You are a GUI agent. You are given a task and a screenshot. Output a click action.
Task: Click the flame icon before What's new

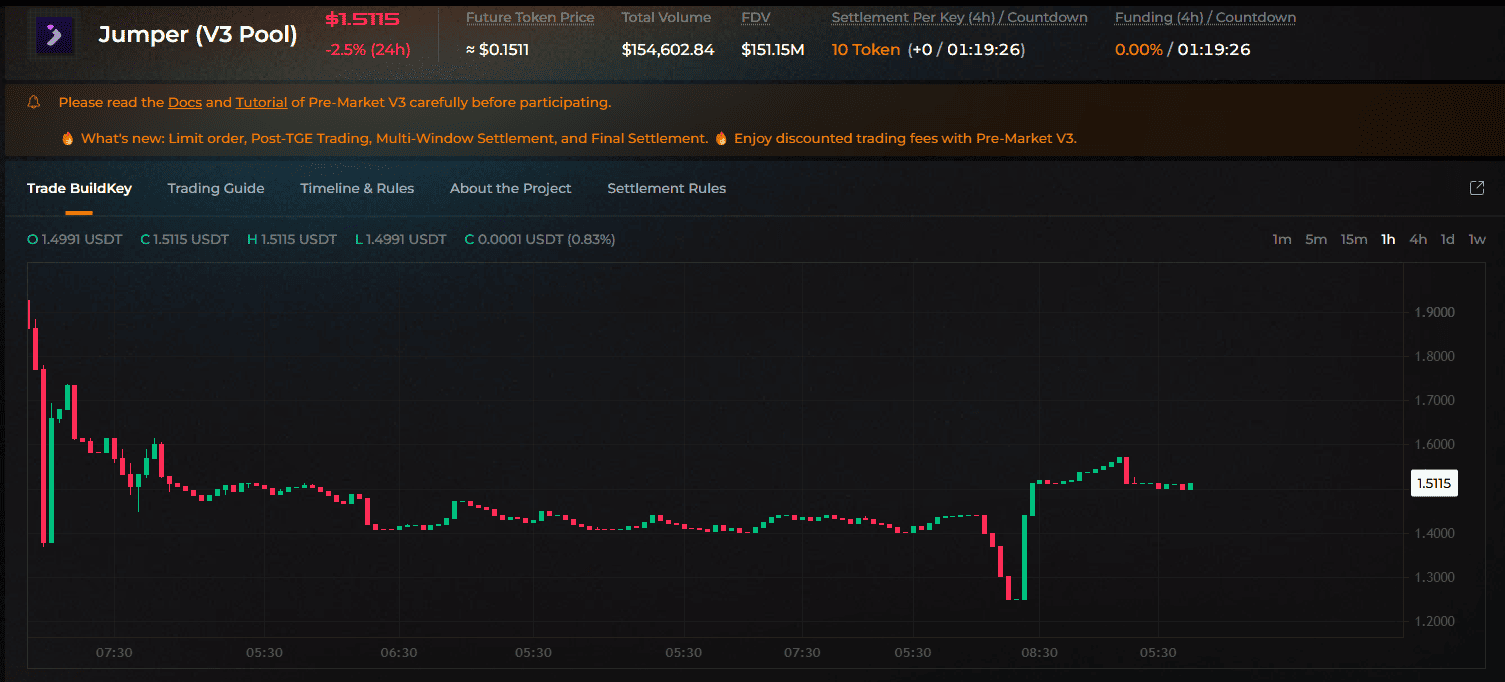coord(68,139)
